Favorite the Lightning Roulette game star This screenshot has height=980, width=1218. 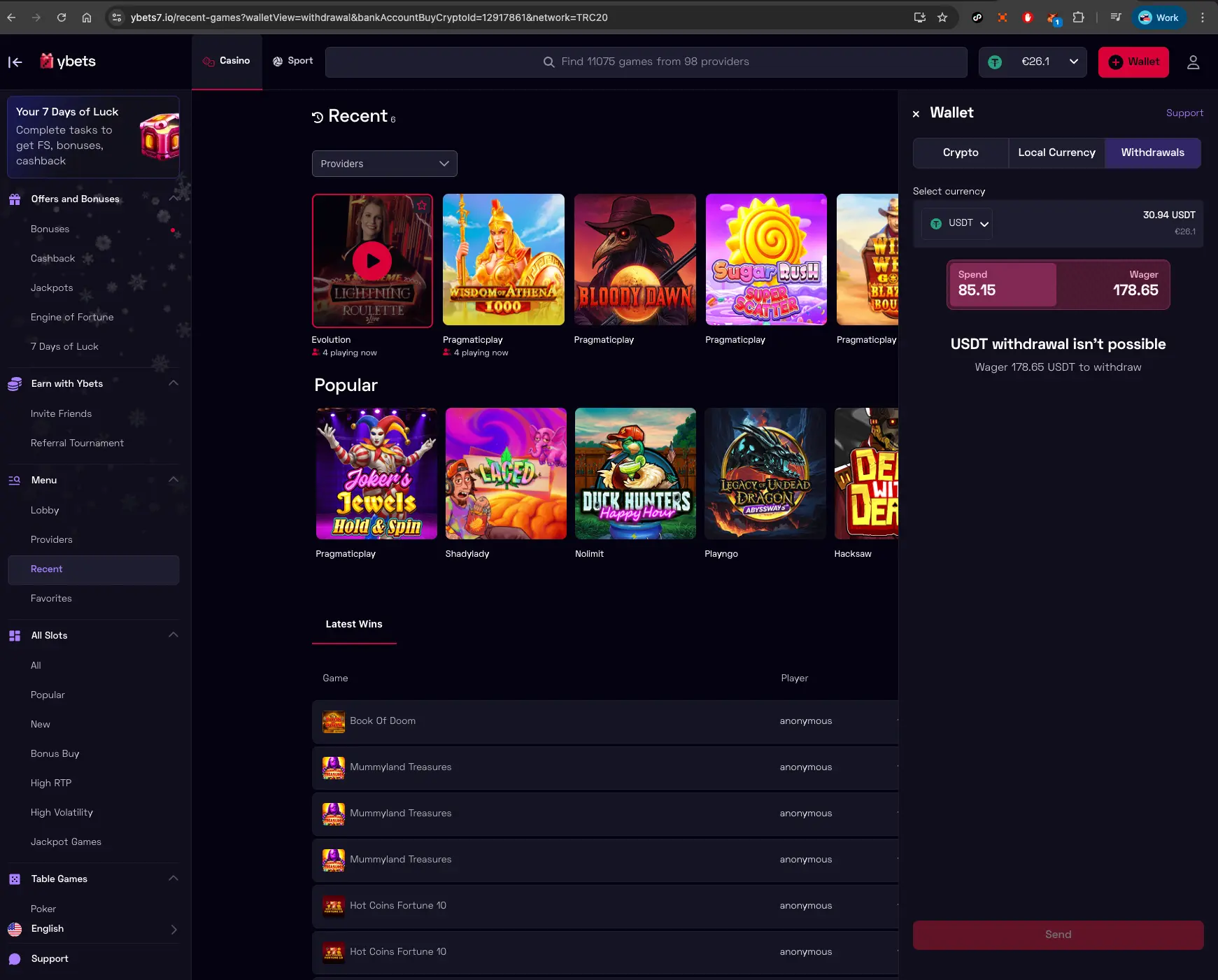pyautogui.click(x=422, y=205)
